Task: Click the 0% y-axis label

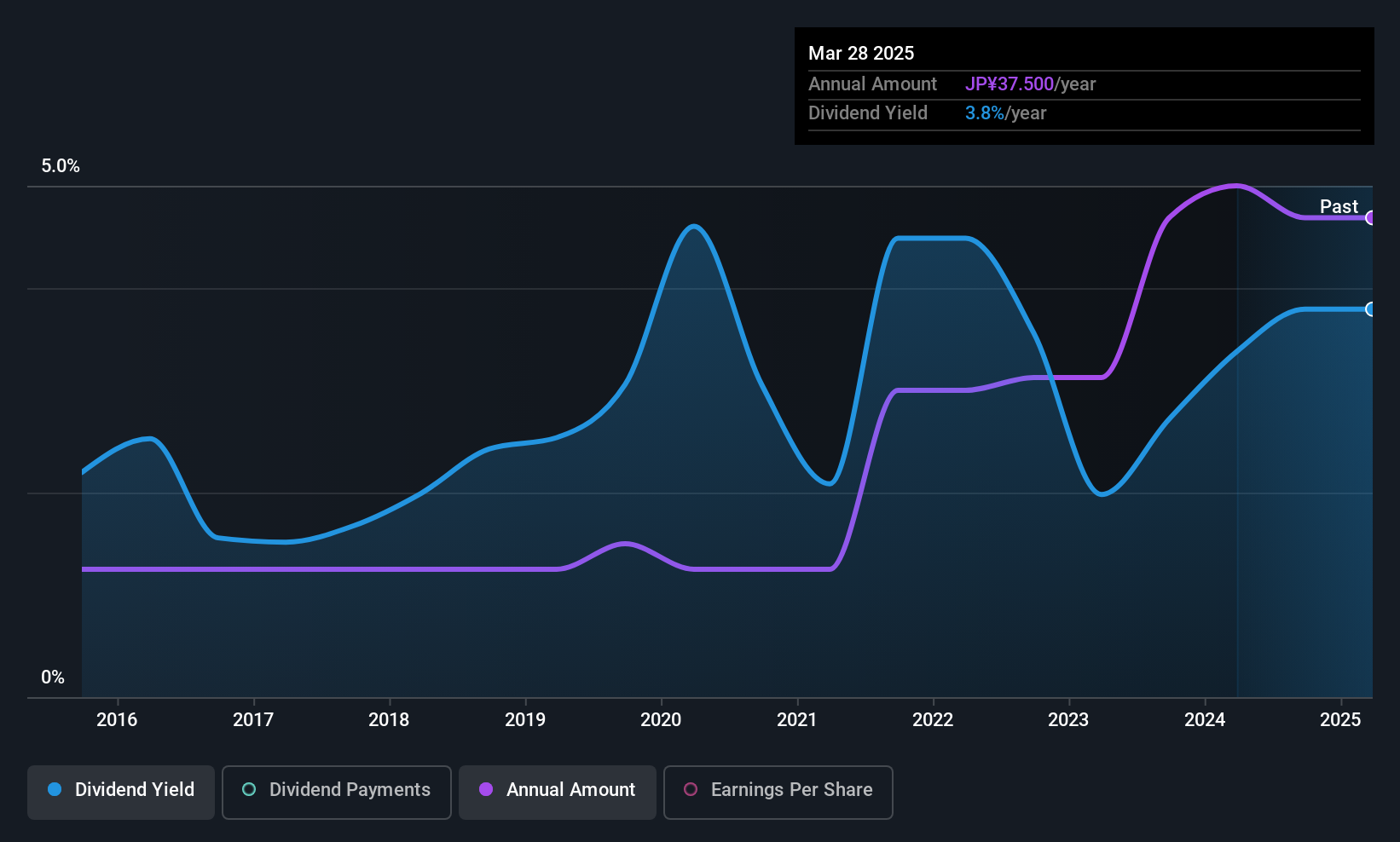Action: click(53, 678)
